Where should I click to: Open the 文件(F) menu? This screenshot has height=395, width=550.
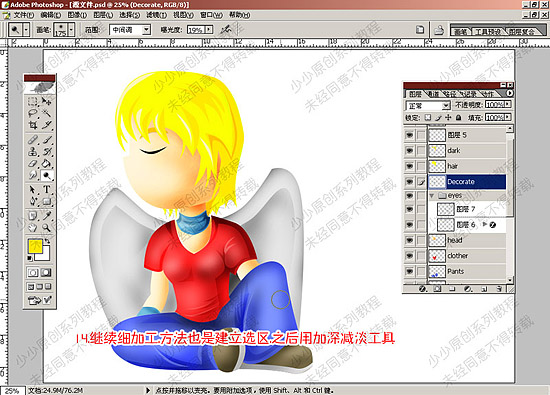(24, 15)
